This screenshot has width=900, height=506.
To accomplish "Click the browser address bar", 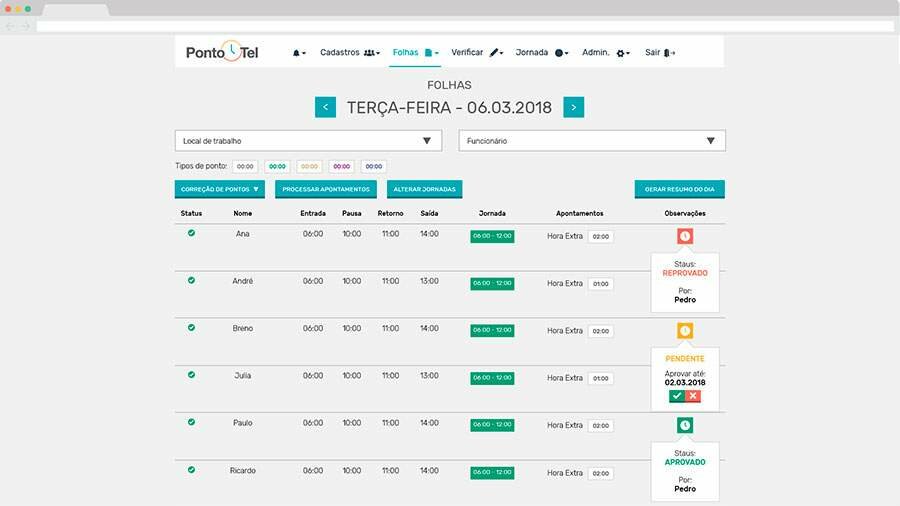I will 465,26.
